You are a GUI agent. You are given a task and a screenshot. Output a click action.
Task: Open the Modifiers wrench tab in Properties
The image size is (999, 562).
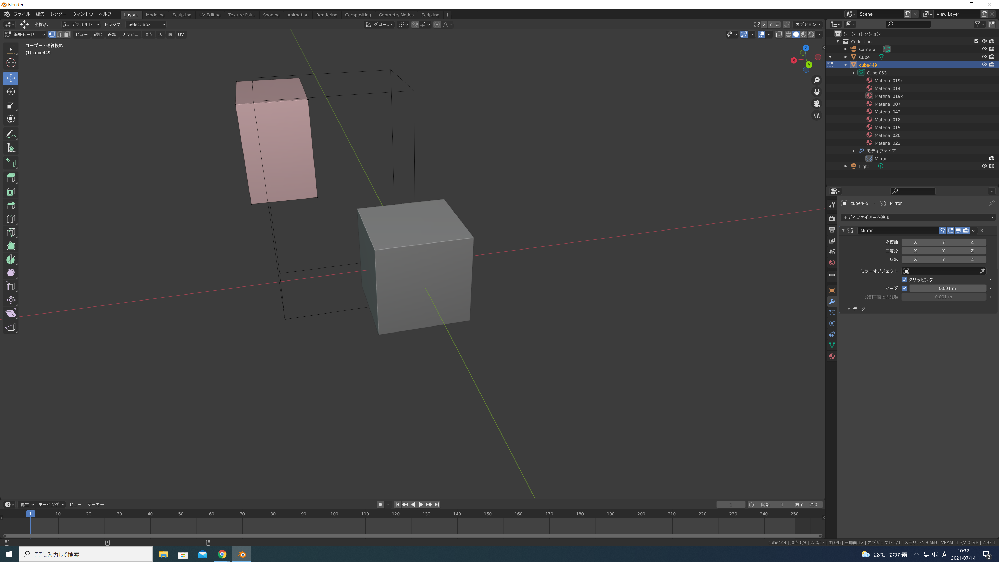(831, 301)
